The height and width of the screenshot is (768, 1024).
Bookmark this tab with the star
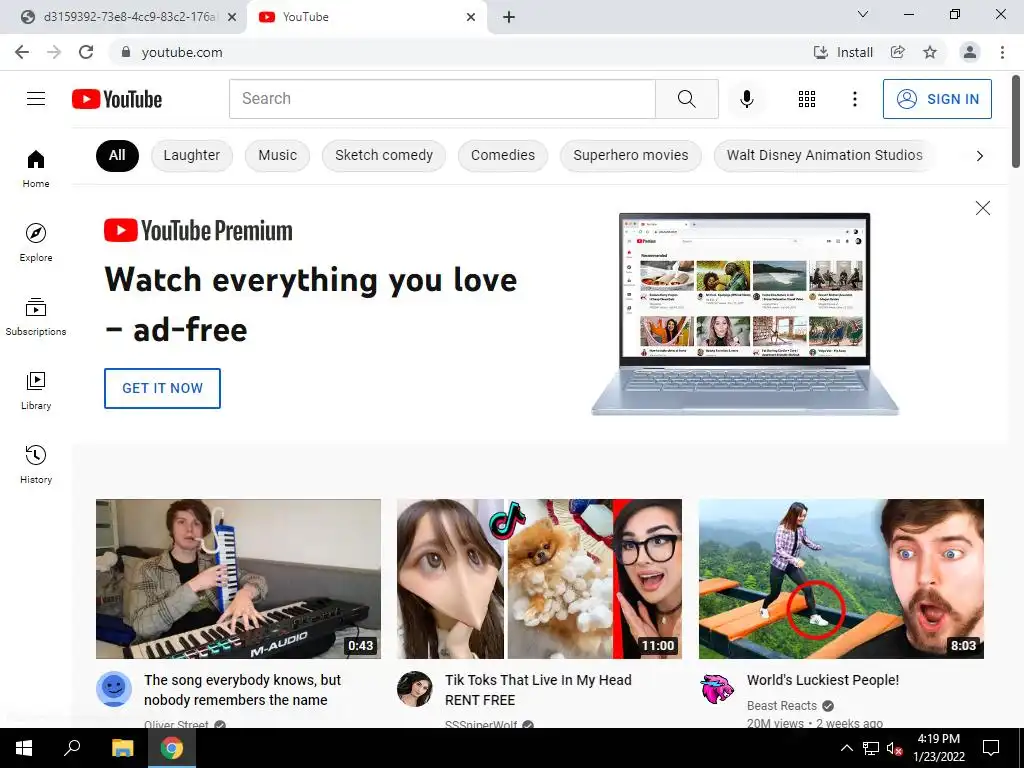(x=930, y=52)
